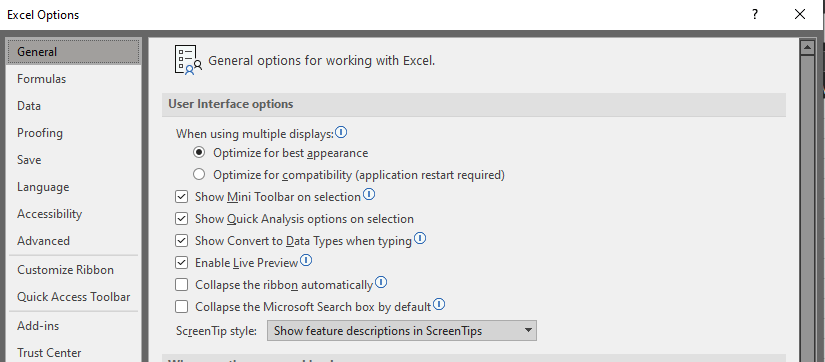
Task: Open Help with the question mark icon
Action: tap(755, 14)
